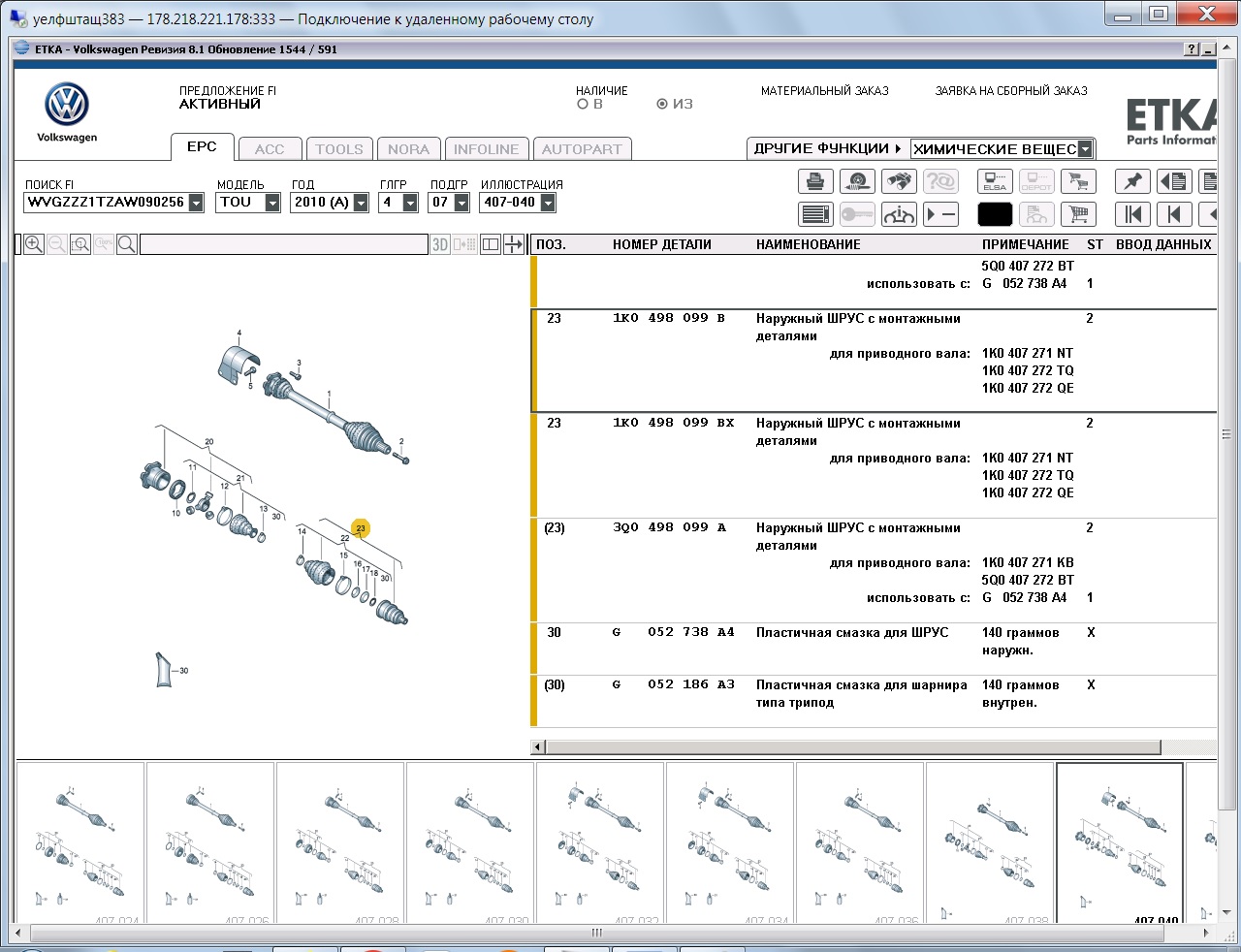1241x952 pixels.
Task: Select thumbnail illustration 407-040
Action: 1120,841
